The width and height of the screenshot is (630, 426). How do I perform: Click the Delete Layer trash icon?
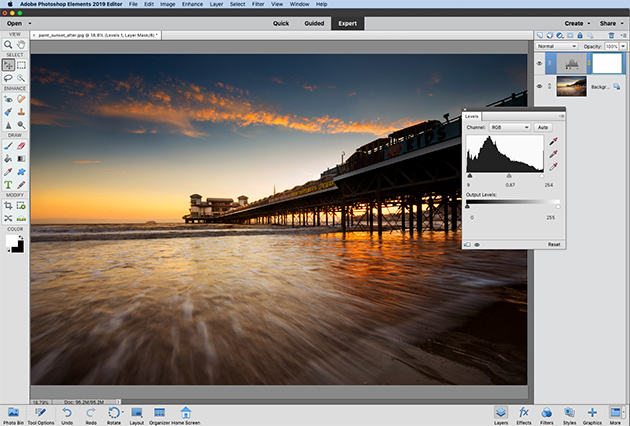(611, 35)
